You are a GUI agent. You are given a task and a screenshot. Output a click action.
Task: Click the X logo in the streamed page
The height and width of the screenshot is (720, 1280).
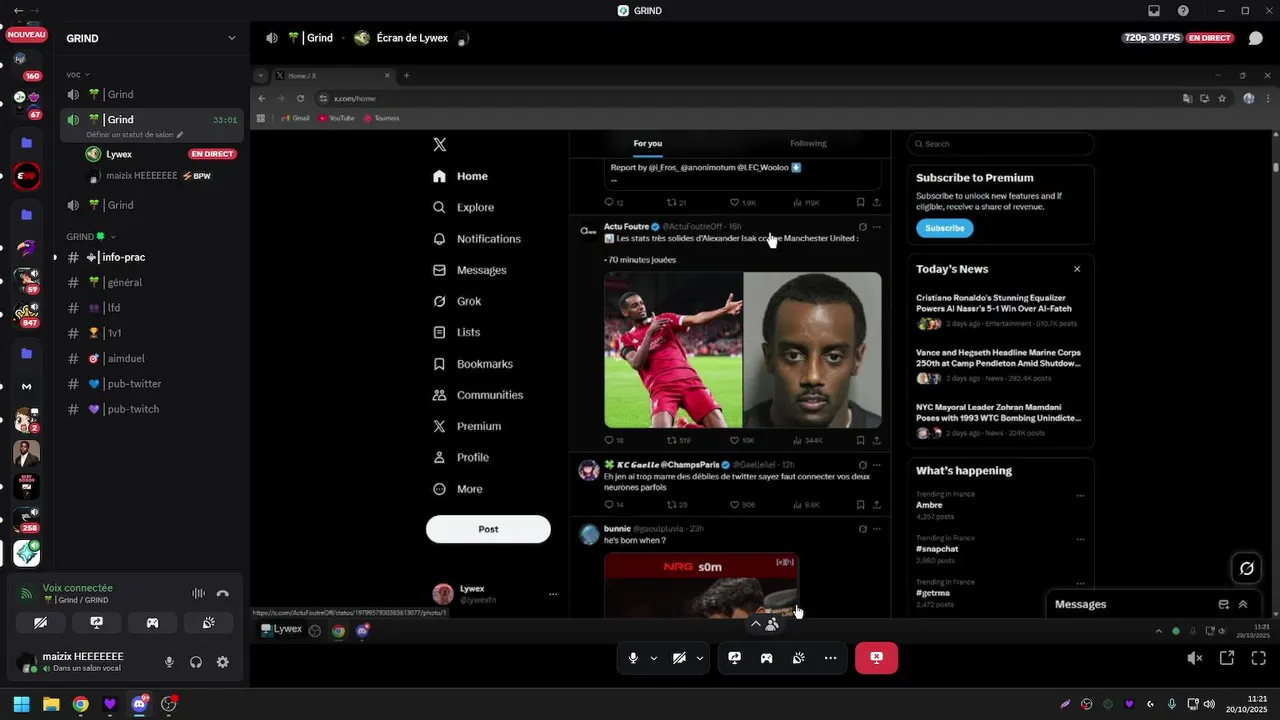[x=439, y=144]
